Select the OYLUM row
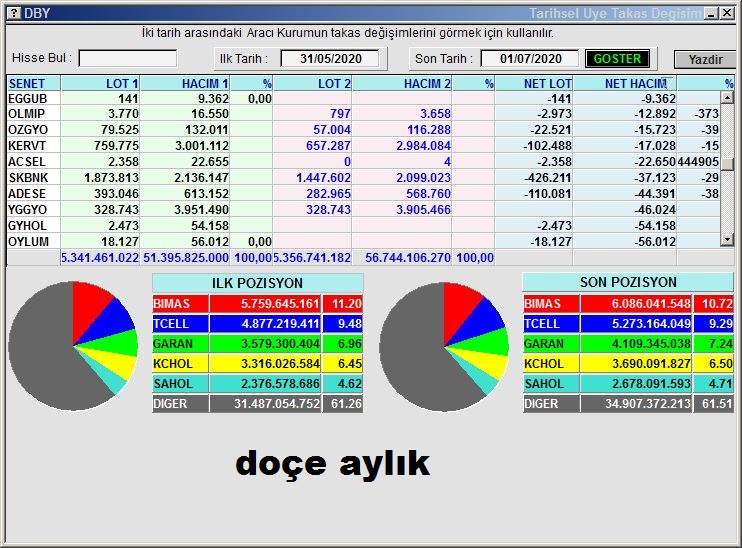The image size is (742, 548). (x=363, y=241)
